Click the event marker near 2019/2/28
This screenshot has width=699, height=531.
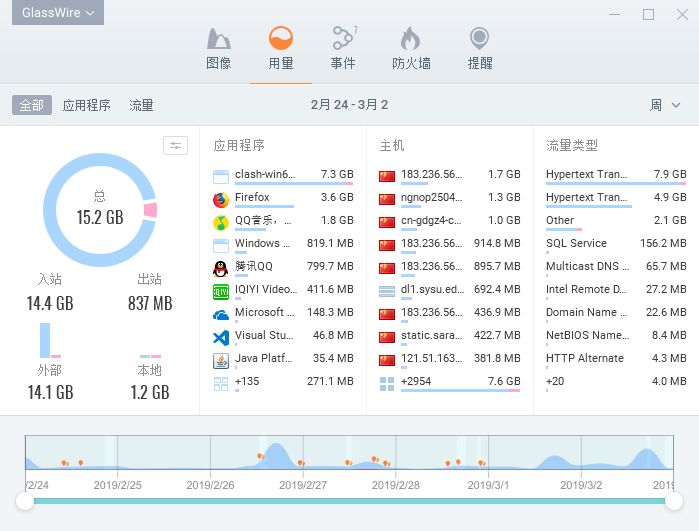(x=386, y=463)
